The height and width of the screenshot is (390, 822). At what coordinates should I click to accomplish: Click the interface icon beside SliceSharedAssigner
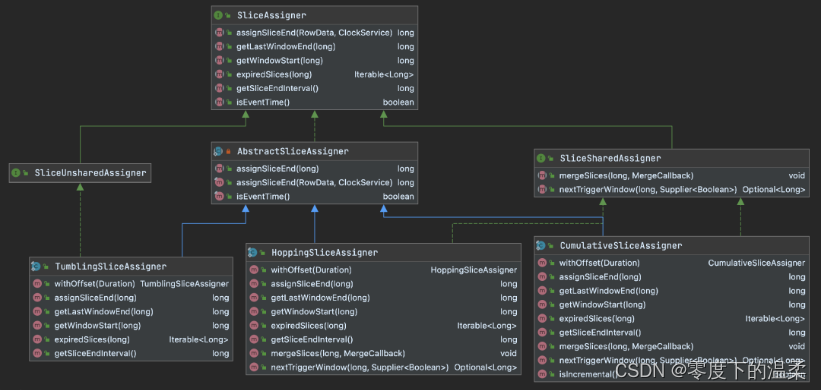click(542, 158)
